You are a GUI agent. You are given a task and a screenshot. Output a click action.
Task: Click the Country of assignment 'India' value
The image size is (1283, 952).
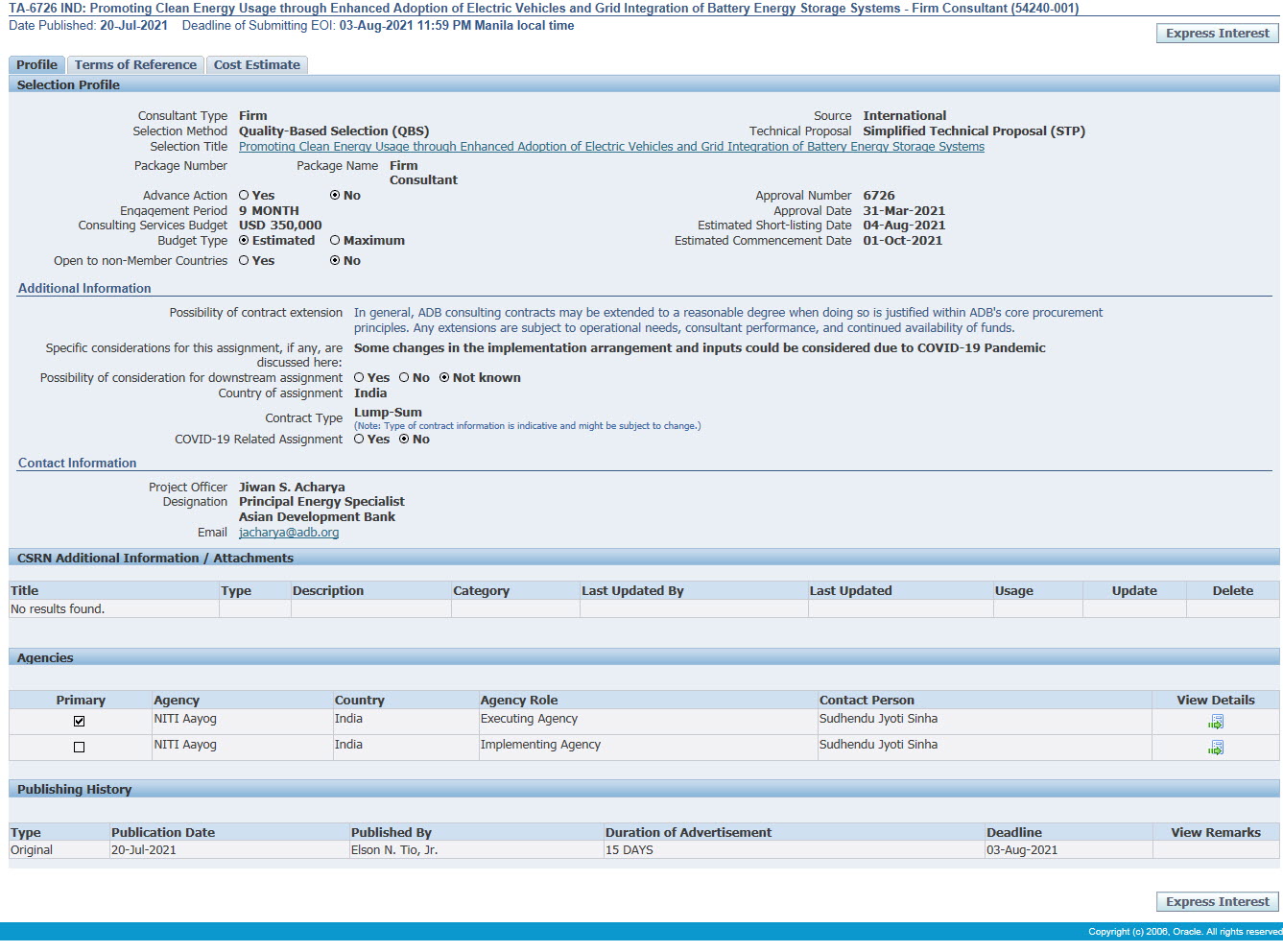(x=370, y=393)
